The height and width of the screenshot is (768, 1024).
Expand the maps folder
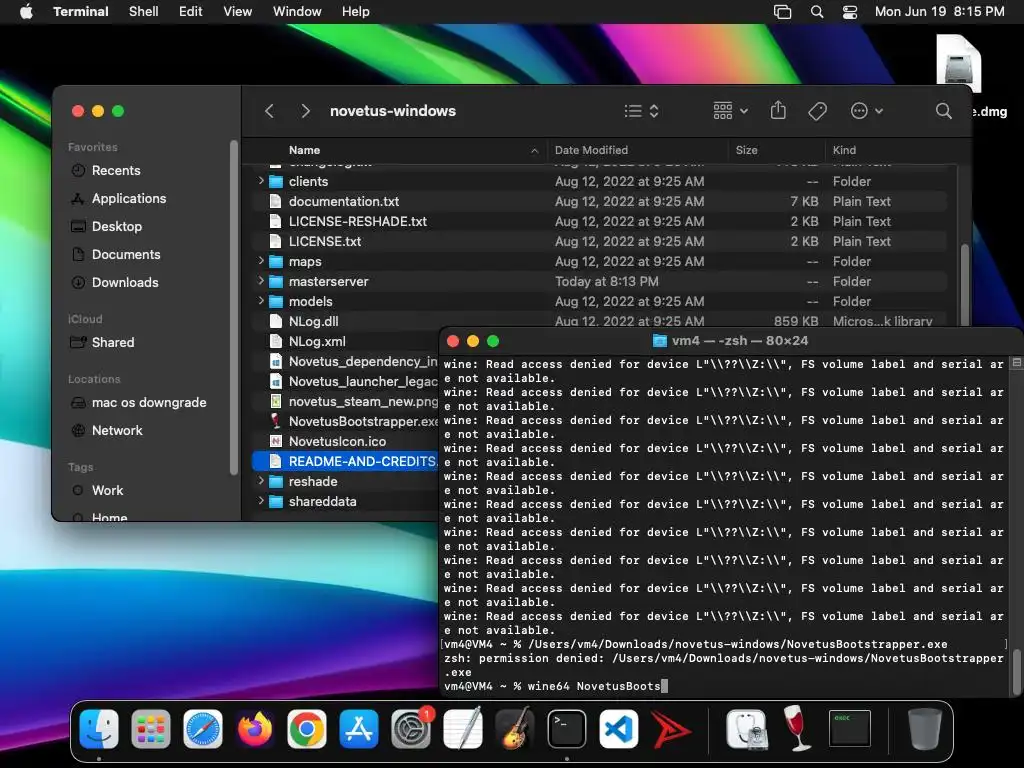point(261,261)
